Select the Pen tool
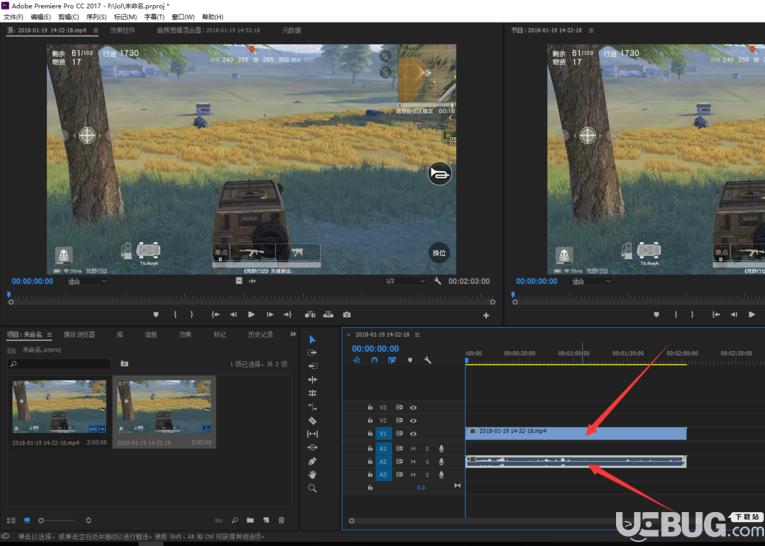This screenshot has width=765, height=546. coord(312,461)
